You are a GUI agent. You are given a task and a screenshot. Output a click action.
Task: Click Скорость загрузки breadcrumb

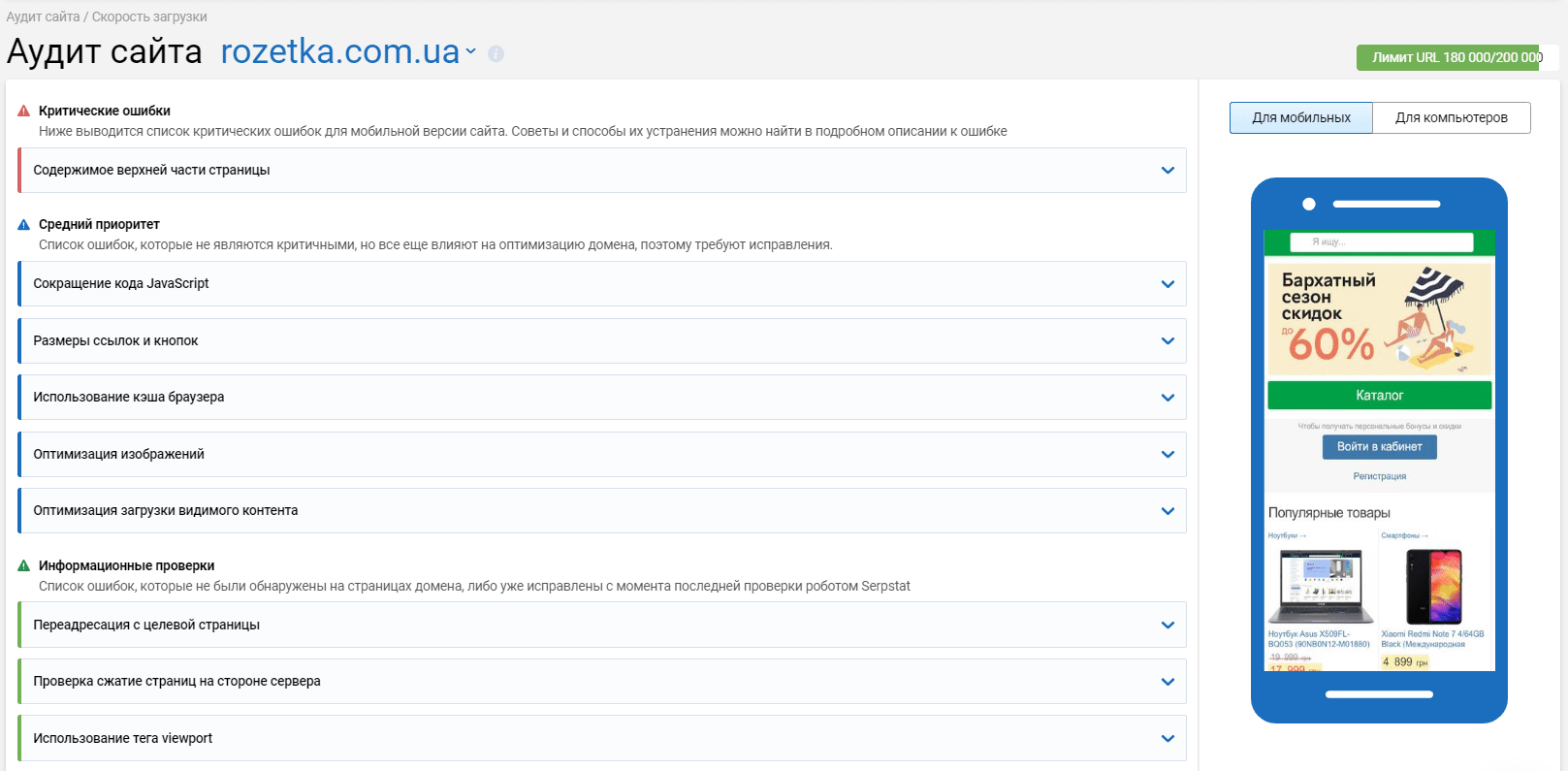[149, 16]
